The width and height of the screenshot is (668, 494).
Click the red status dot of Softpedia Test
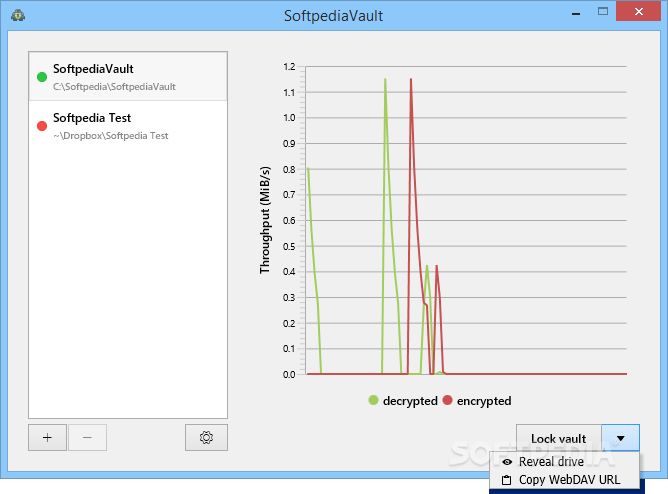(x=42, y=126)
